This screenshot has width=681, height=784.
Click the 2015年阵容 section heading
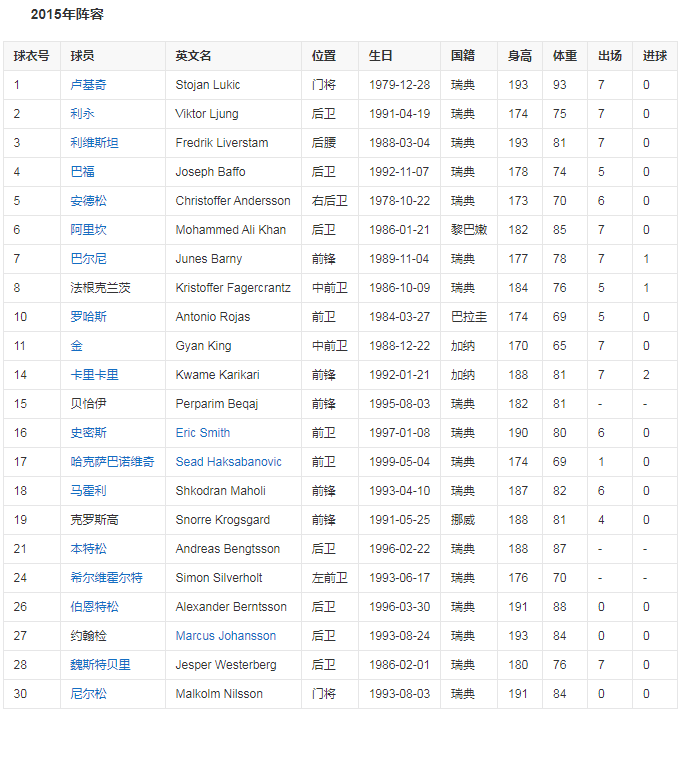point(67,15)
